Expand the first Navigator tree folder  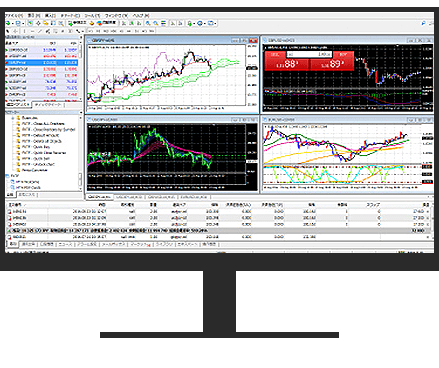click(13, 118)
